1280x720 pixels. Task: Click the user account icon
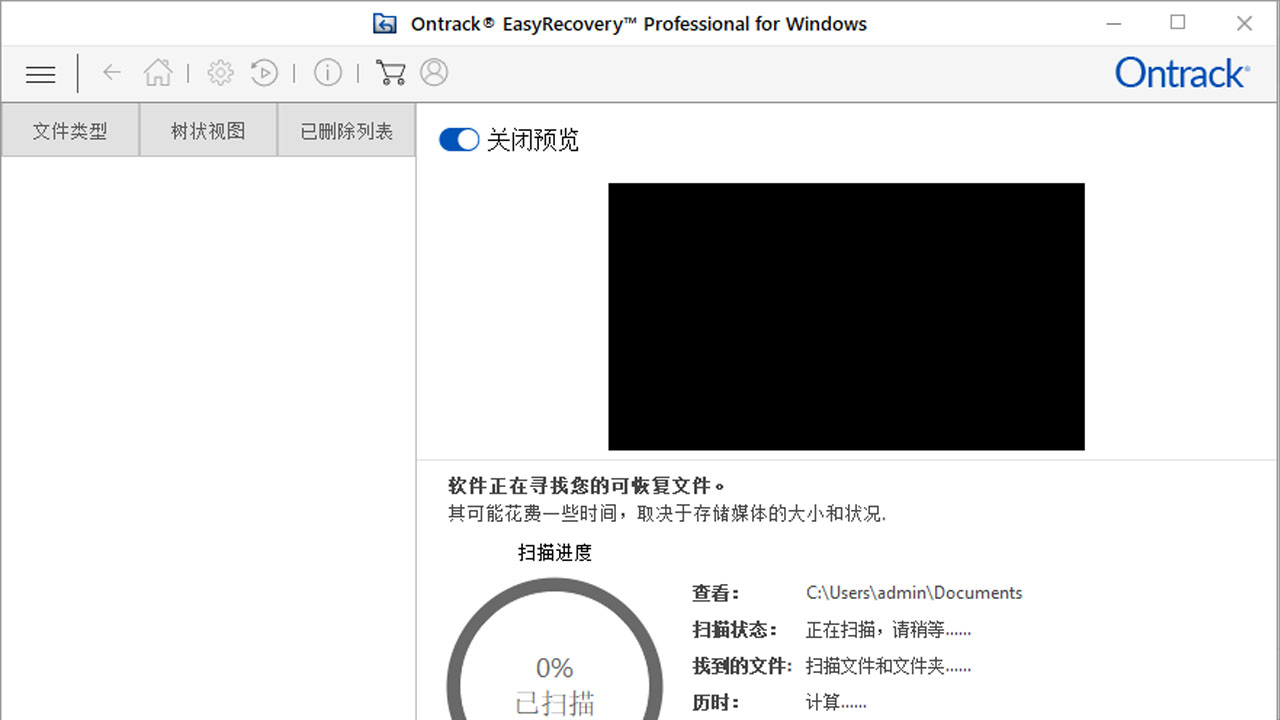click(x=434, y=72)
